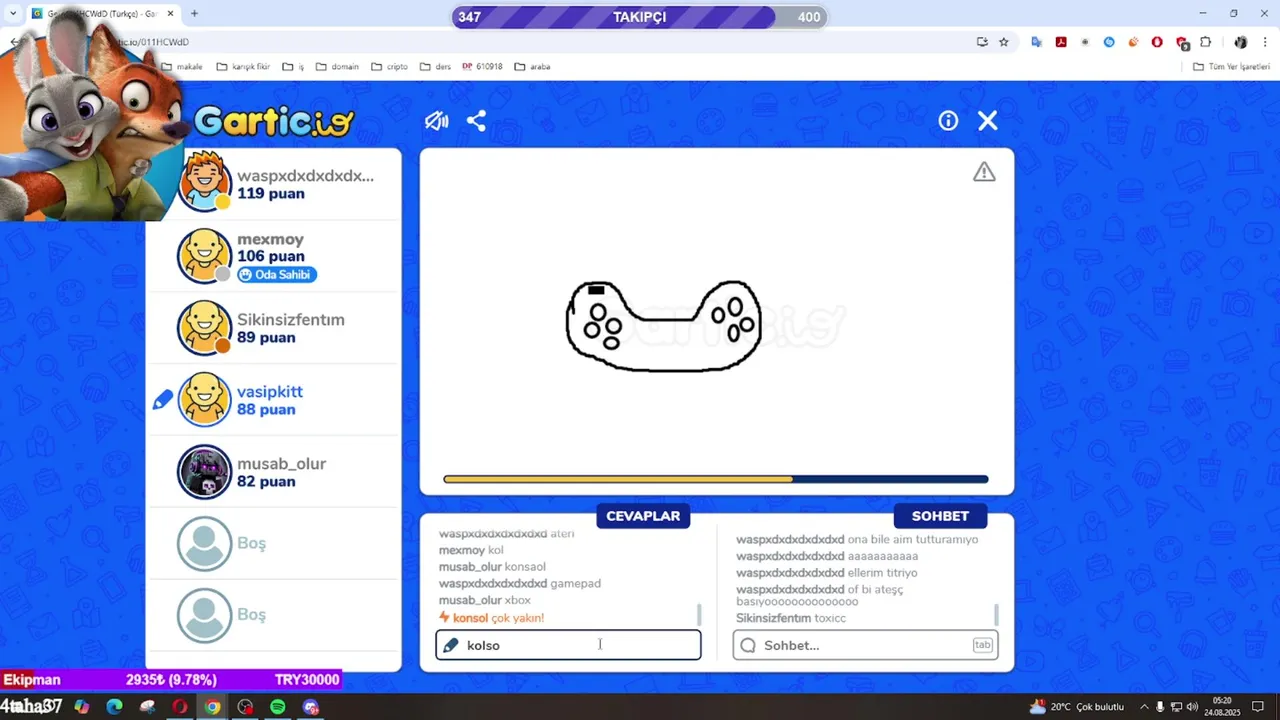Viewport: 1280px width, 720px height.
Task: Click 'ona bile aim tutturamıyo' chat message
Action: (x=857, y=539)
